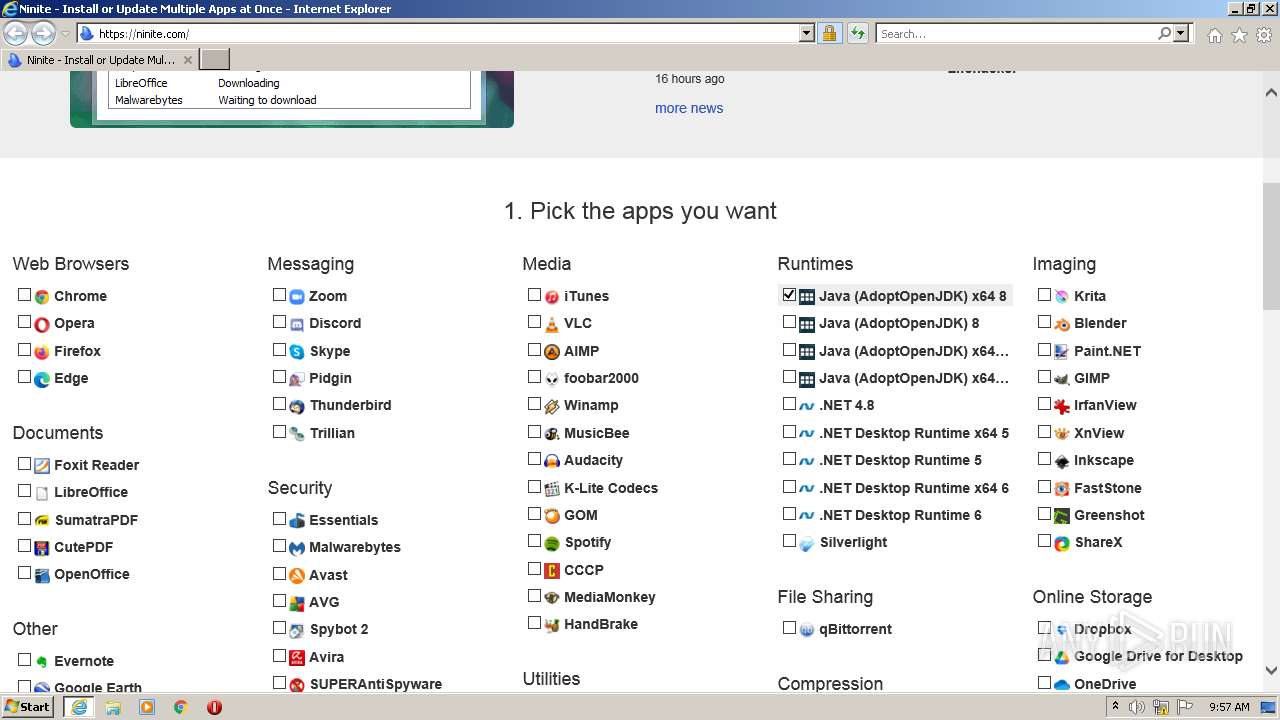Click the Google Drive for Desktop label
Screen dimensions: 1280x720
1158,657
